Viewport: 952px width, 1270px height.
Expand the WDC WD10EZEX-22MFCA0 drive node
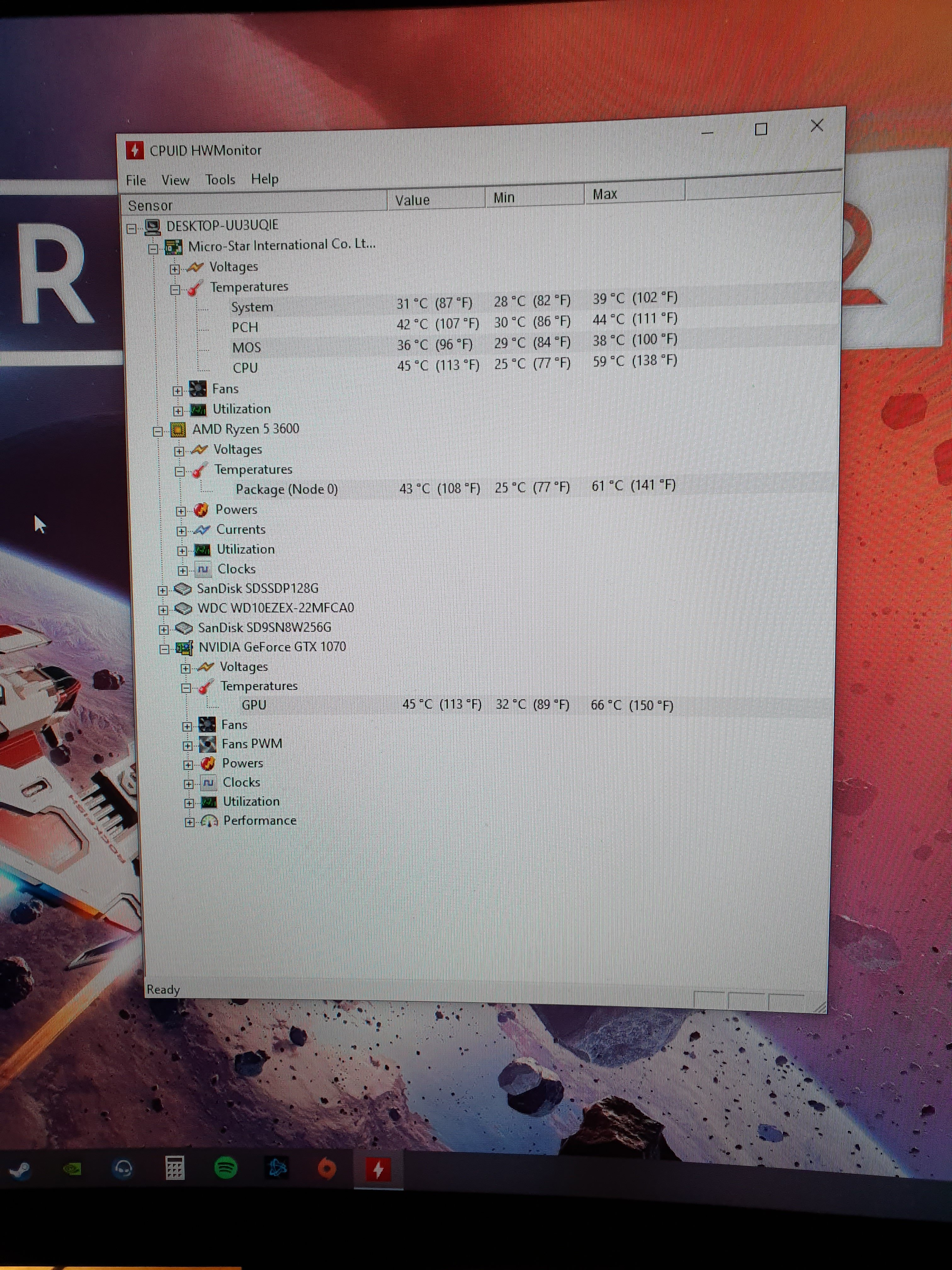point(163,610)
